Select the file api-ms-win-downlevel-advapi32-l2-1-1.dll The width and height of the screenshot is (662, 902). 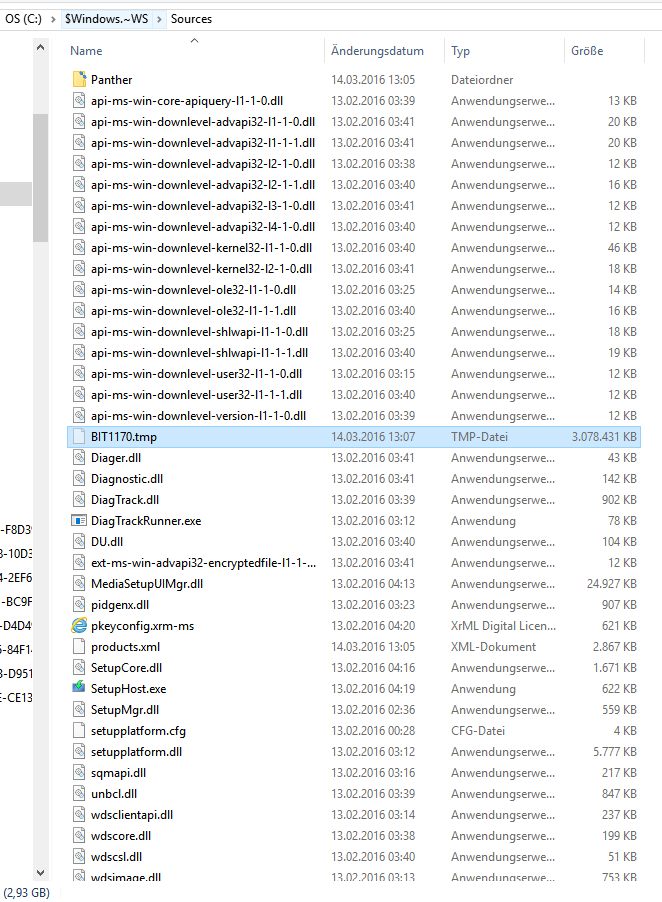coord(203,185)
